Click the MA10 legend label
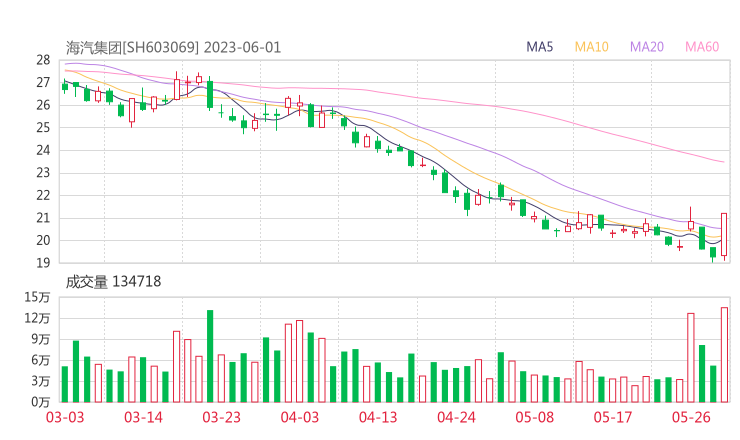 click(591, 47)
